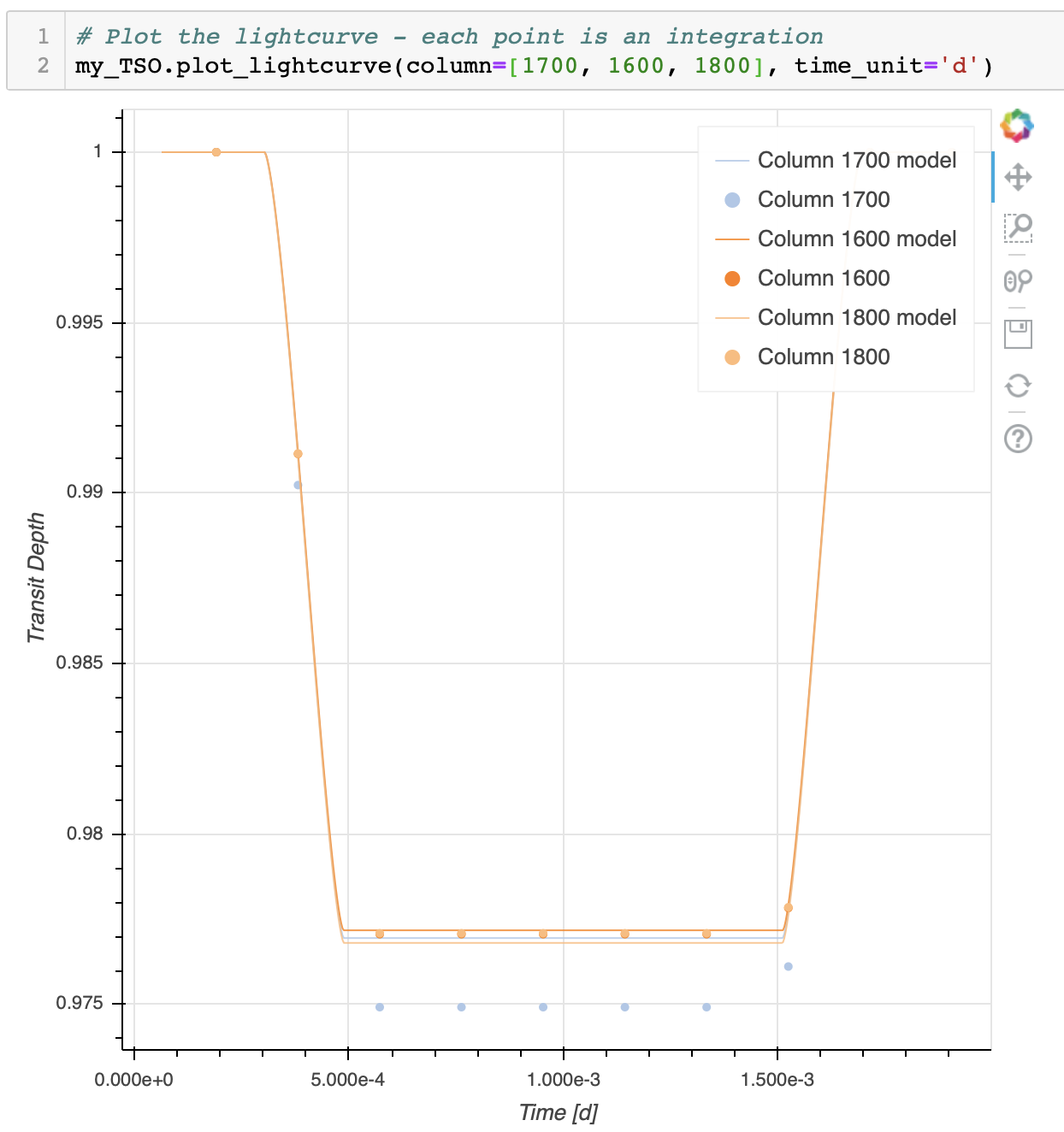Open the Bokeh logo link
1064x1132 pixels.
1017,126
